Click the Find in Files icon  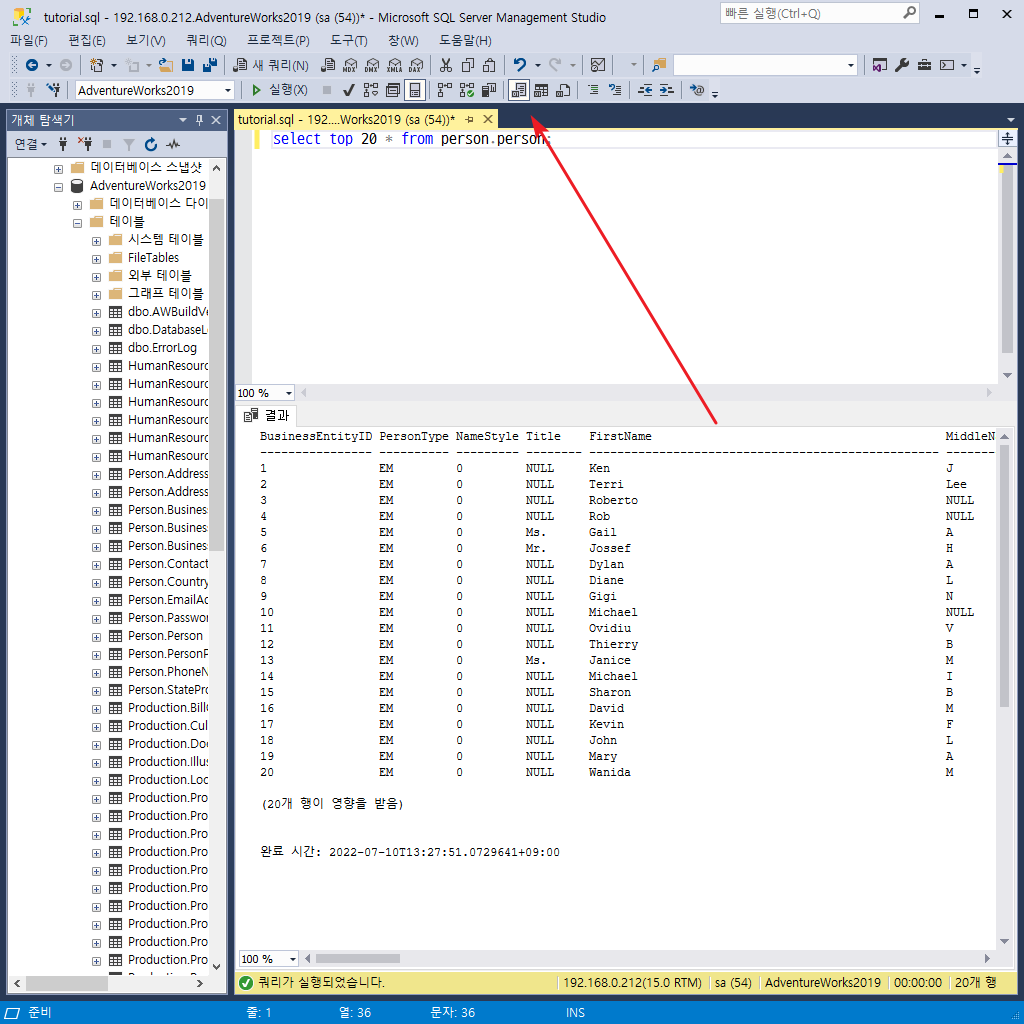[659, 65]
